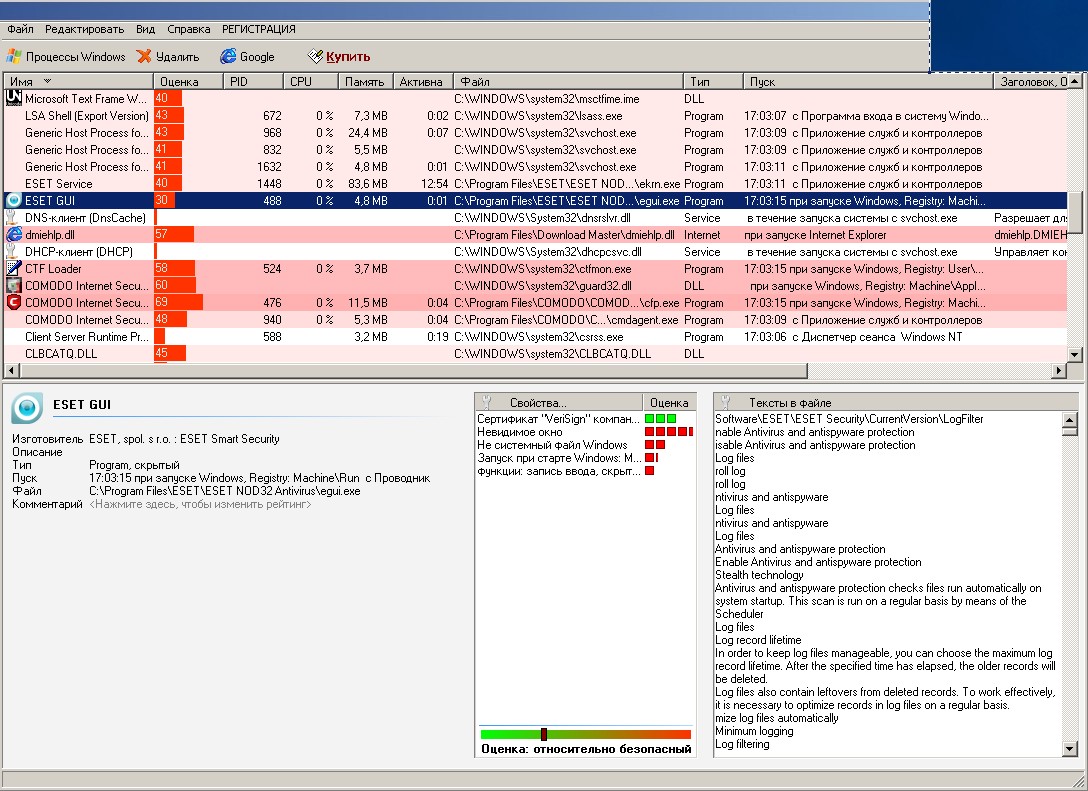Open the Справка menu

188,29
